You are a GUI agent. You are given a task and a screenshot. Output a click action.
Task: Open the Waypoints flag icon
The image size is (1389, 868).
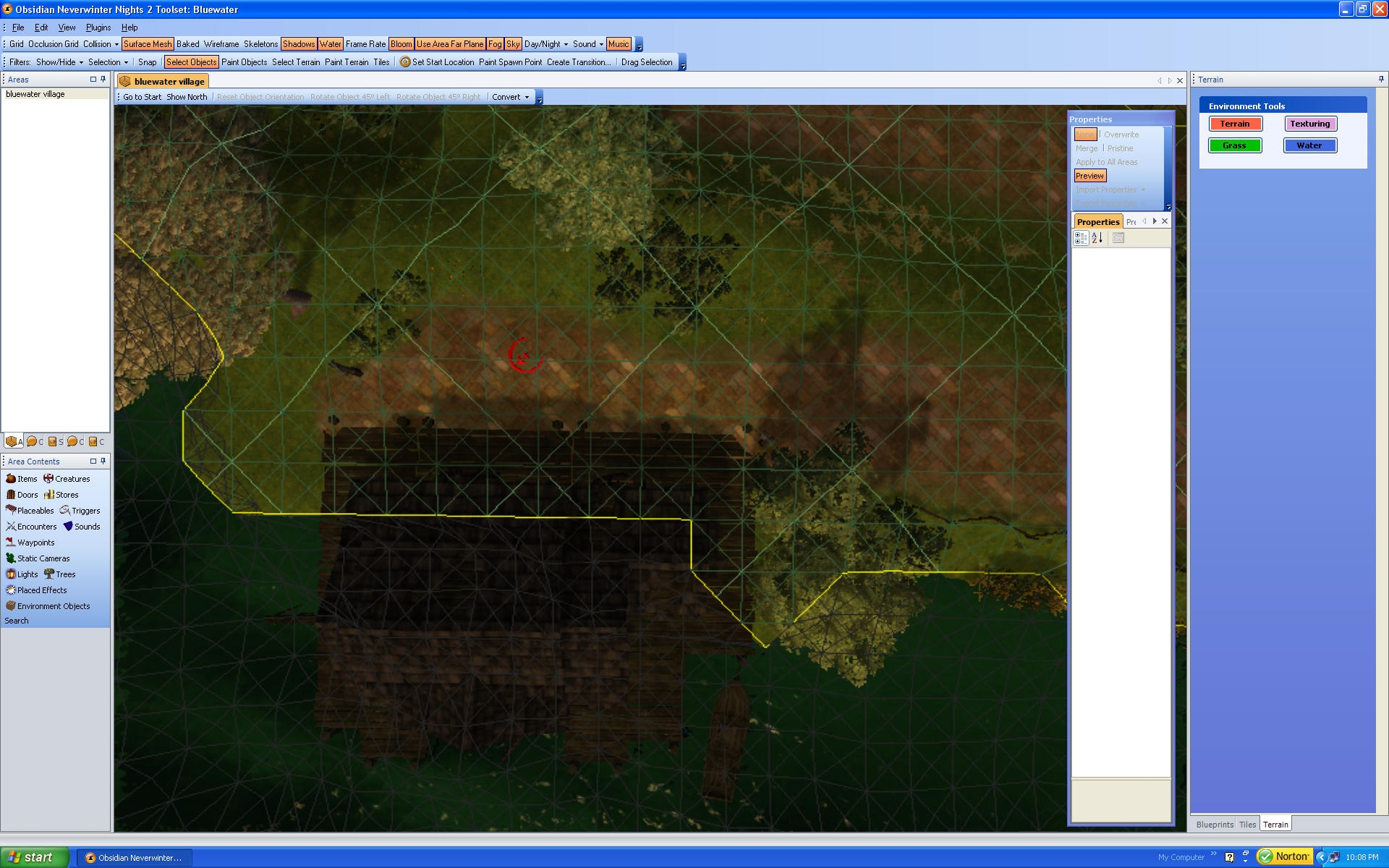[x=11, y=542]
